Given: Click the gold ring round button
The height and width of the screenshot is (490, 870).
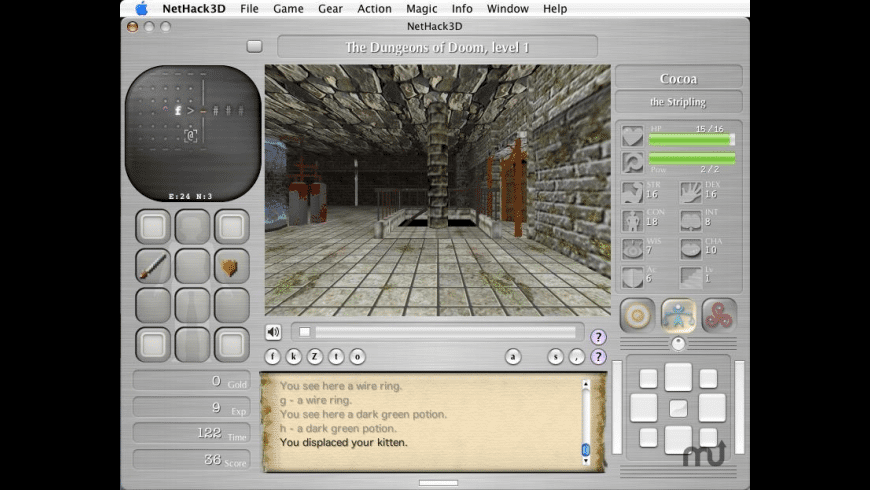Looking at the screenshot, I should 638,315.
